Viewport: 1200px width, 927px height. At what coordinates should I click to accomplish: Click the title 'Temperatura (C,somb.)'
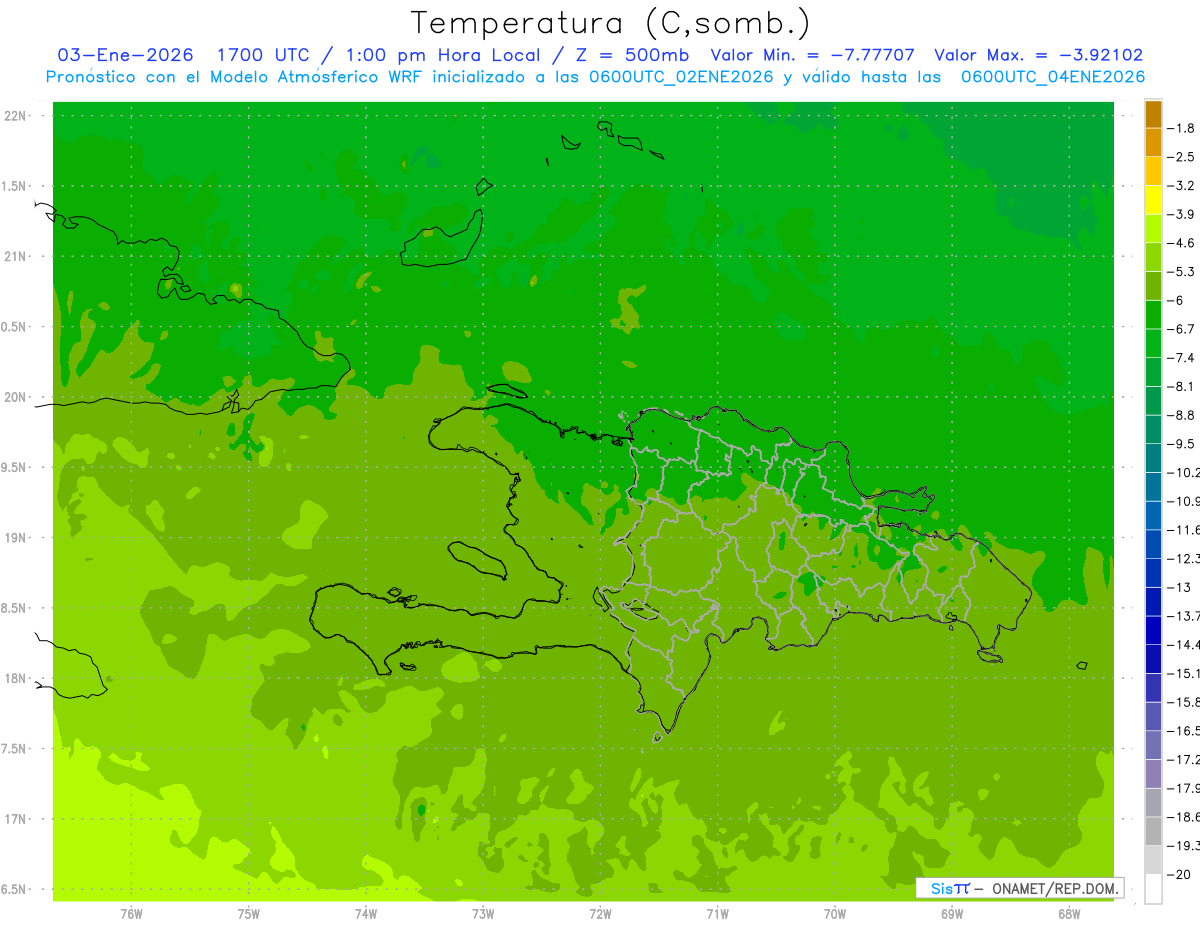(x=611, y=23)
